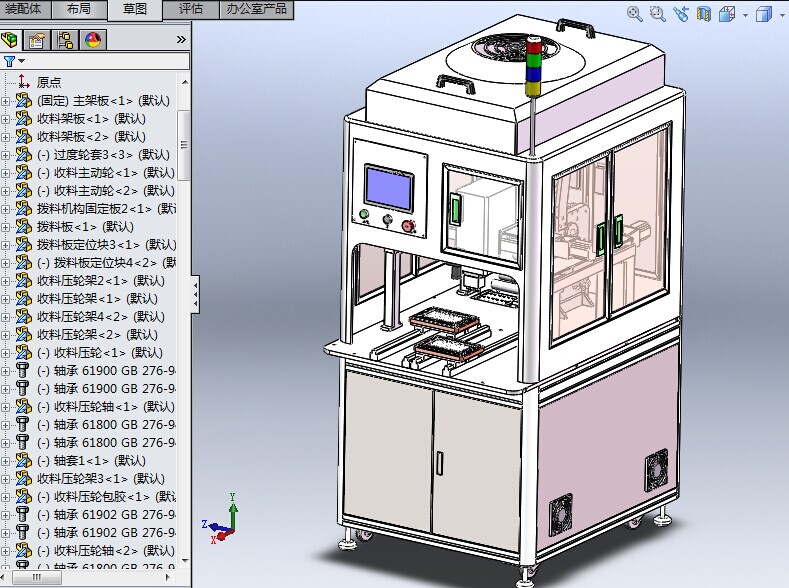Switch to the 布局 tab
Image resolution: width=789 pixels, height=588 pixels.
[x=80, y=9]
